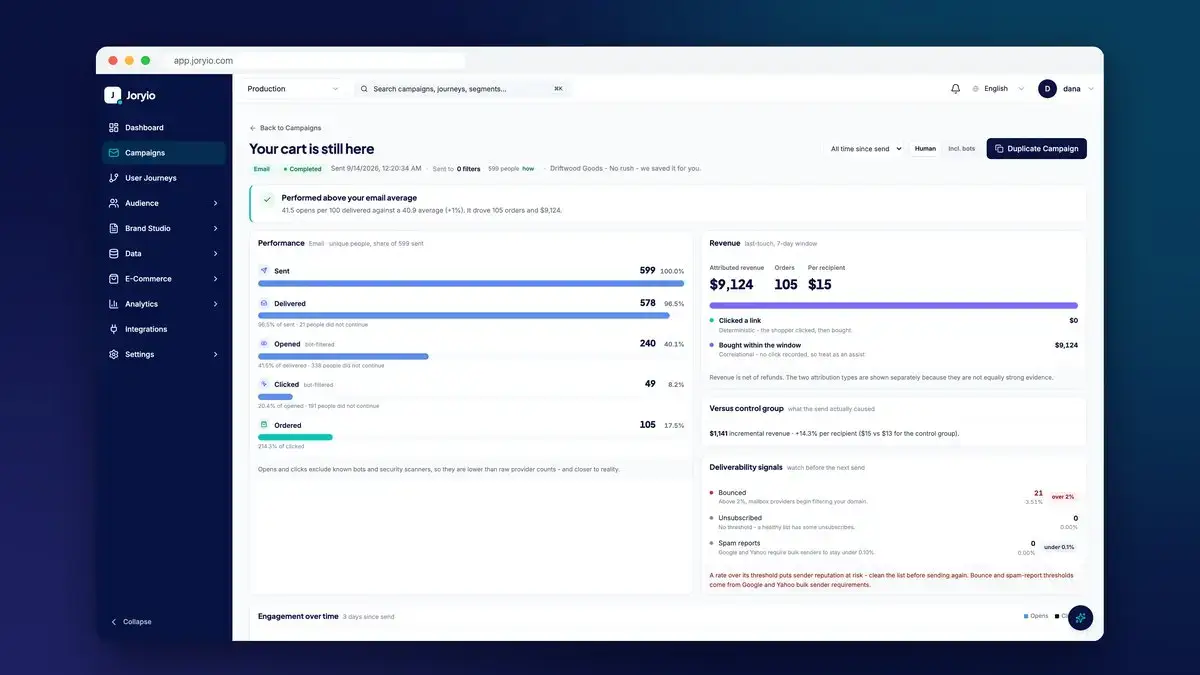1200x675 pixels.
Task: Click the Analytics bar chart icon
Action: click(114, 304)
